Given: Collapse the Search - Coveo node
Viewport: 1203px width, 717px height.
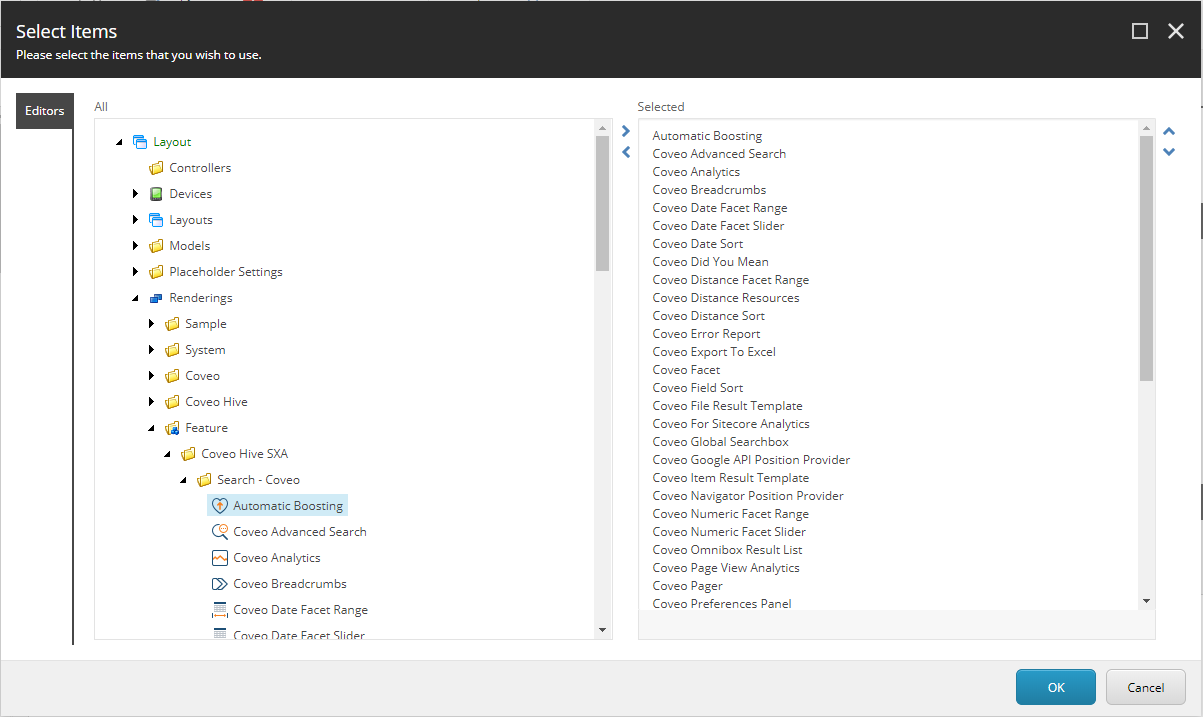Looking at the screenshot, I should (x=182, y=479).
